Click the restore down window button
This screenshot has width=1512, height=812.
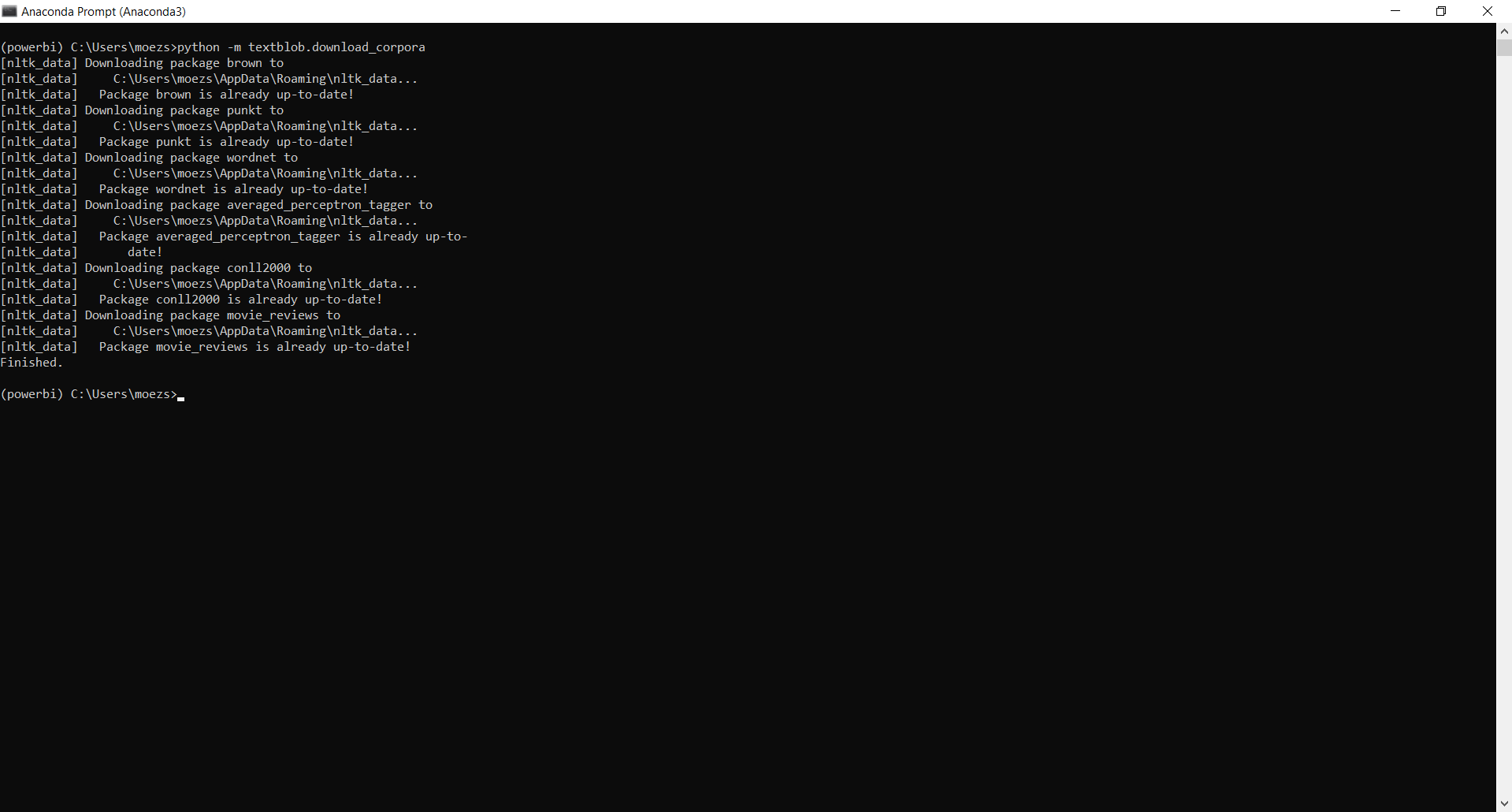[x=1441, y=11]
